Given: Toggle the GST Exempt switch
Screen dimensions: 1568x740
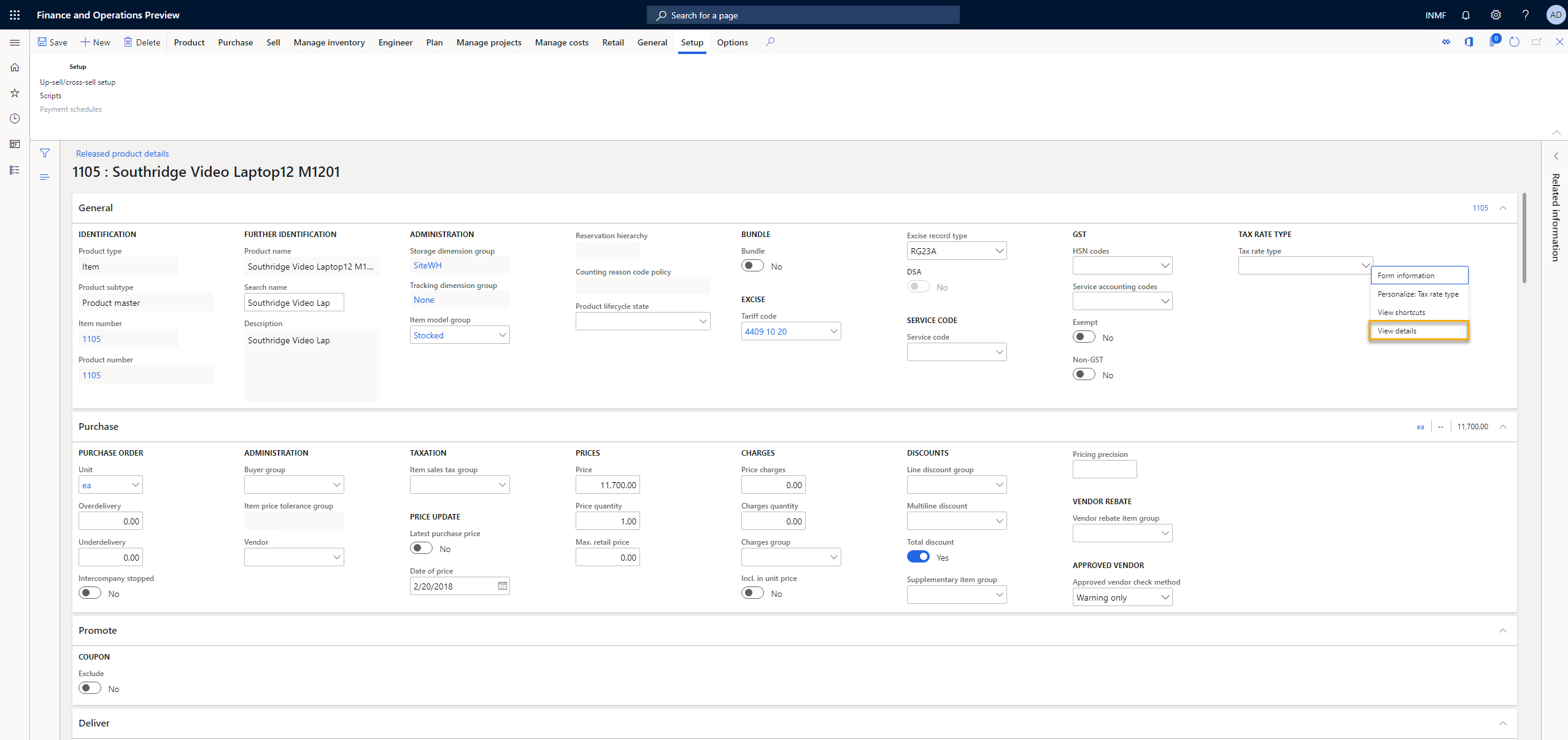Looking at the screenshot, I should pos(1084,337).
